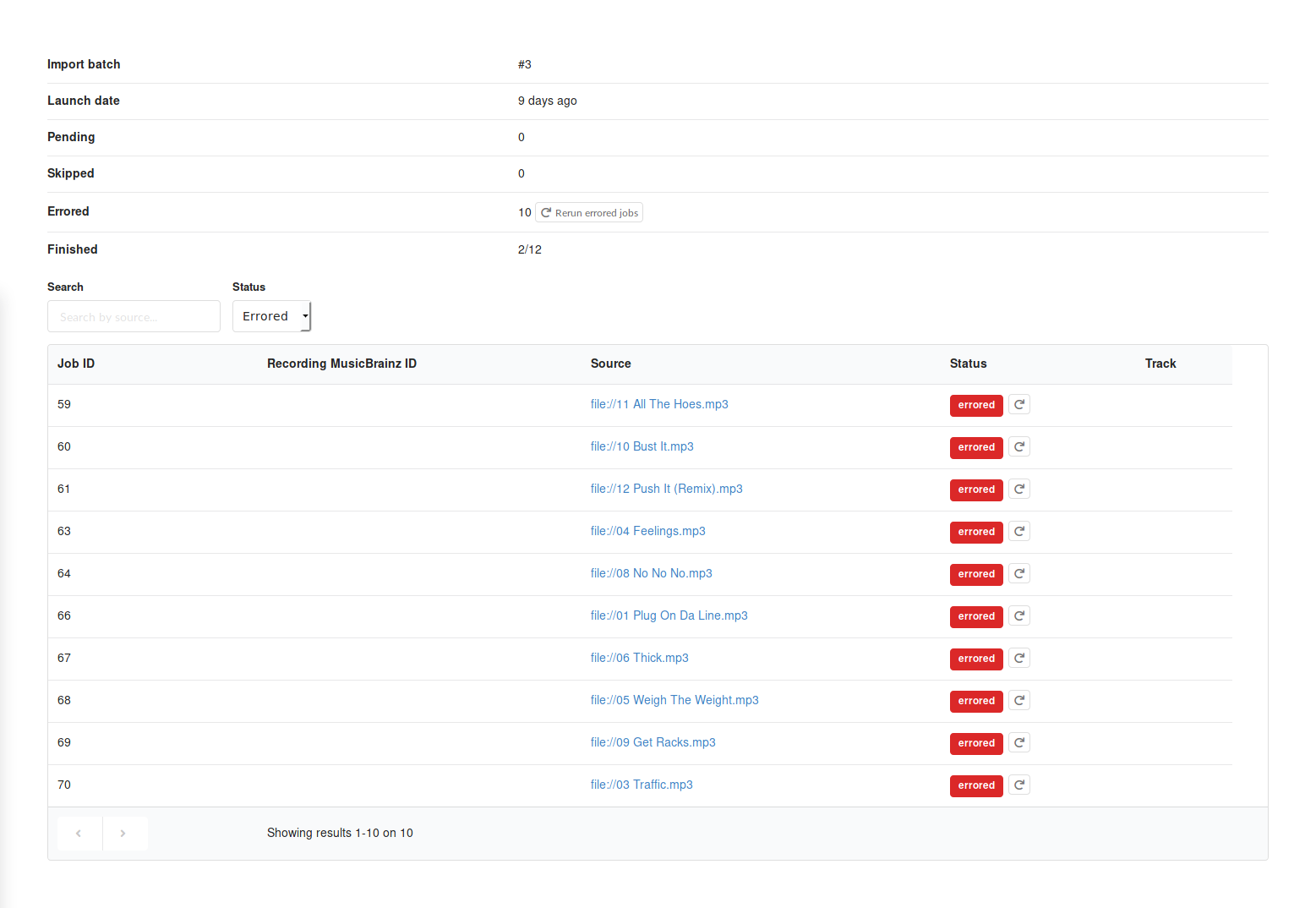Click errored badge for job 69

976,743
